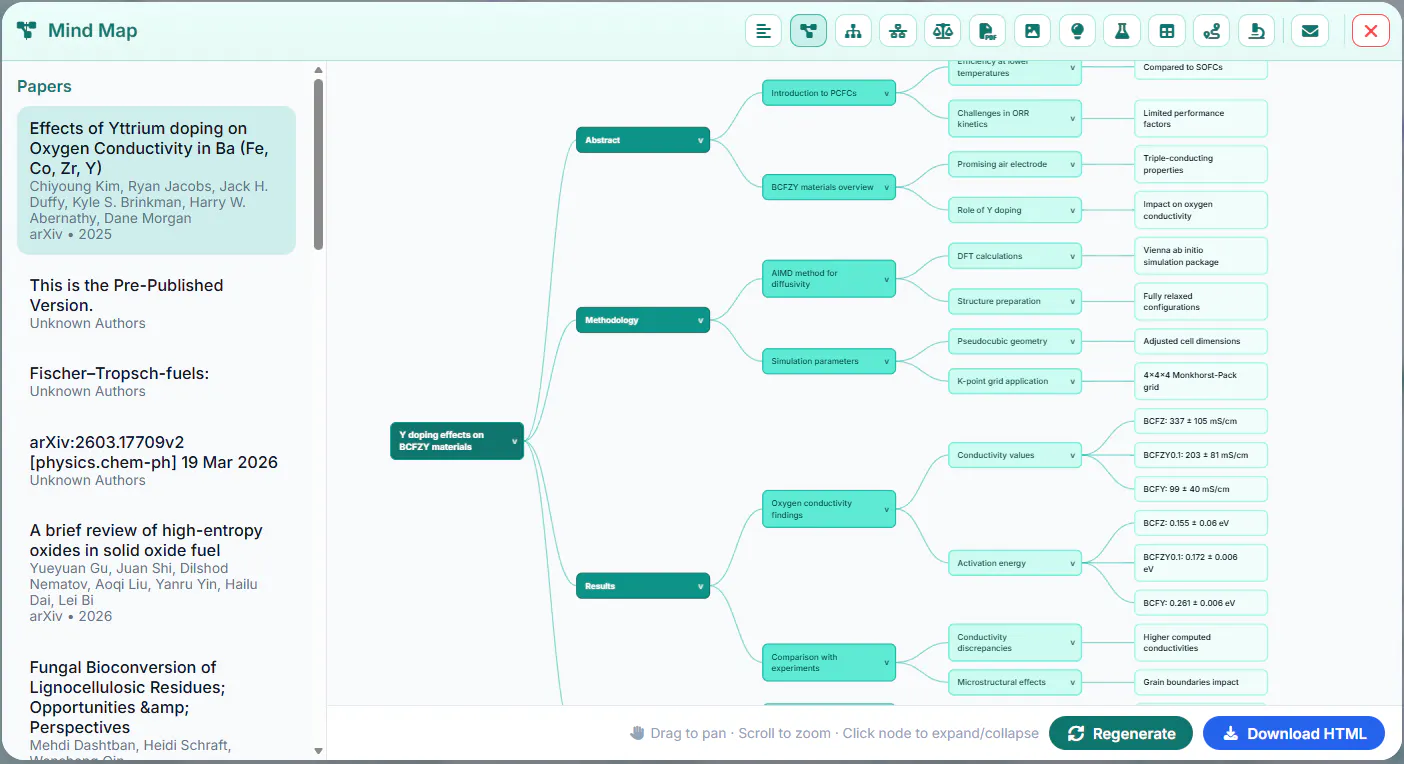Click the 'Fully relaxed configurations' leaf node
Screen dimensions: 1404x764
point(1200,301)
